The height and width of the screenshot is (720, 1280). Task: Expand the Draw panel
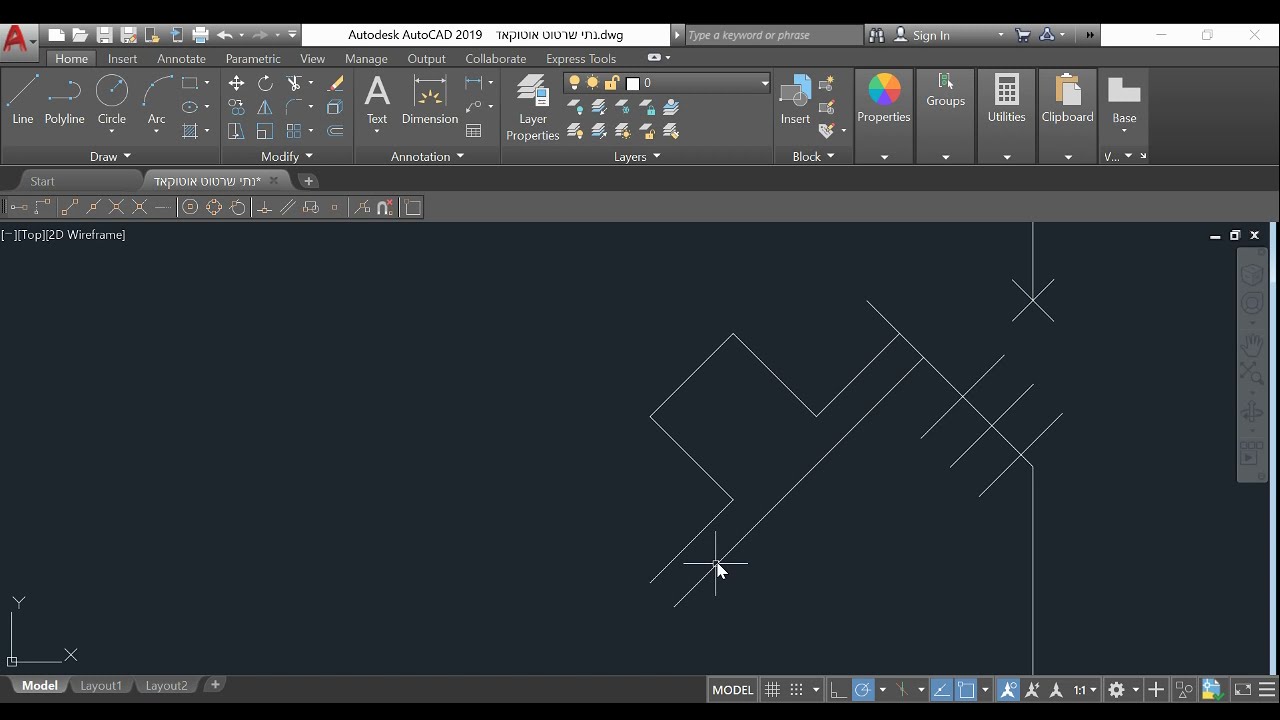pyautogui.click(x=110, y=156)
